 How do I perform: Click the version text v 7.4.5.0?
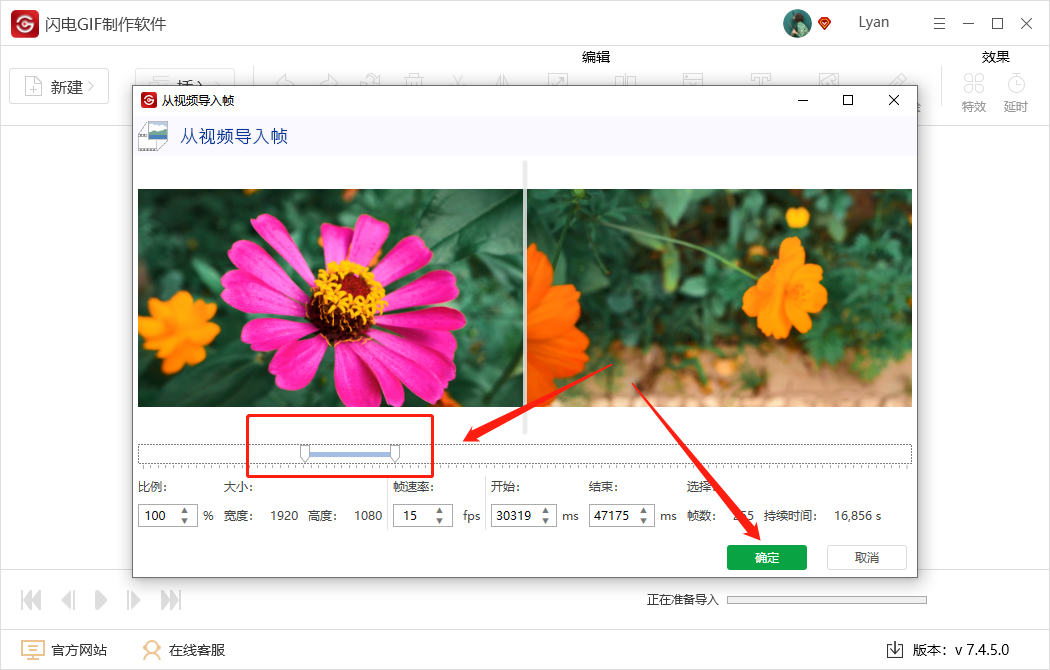[982, 650]
